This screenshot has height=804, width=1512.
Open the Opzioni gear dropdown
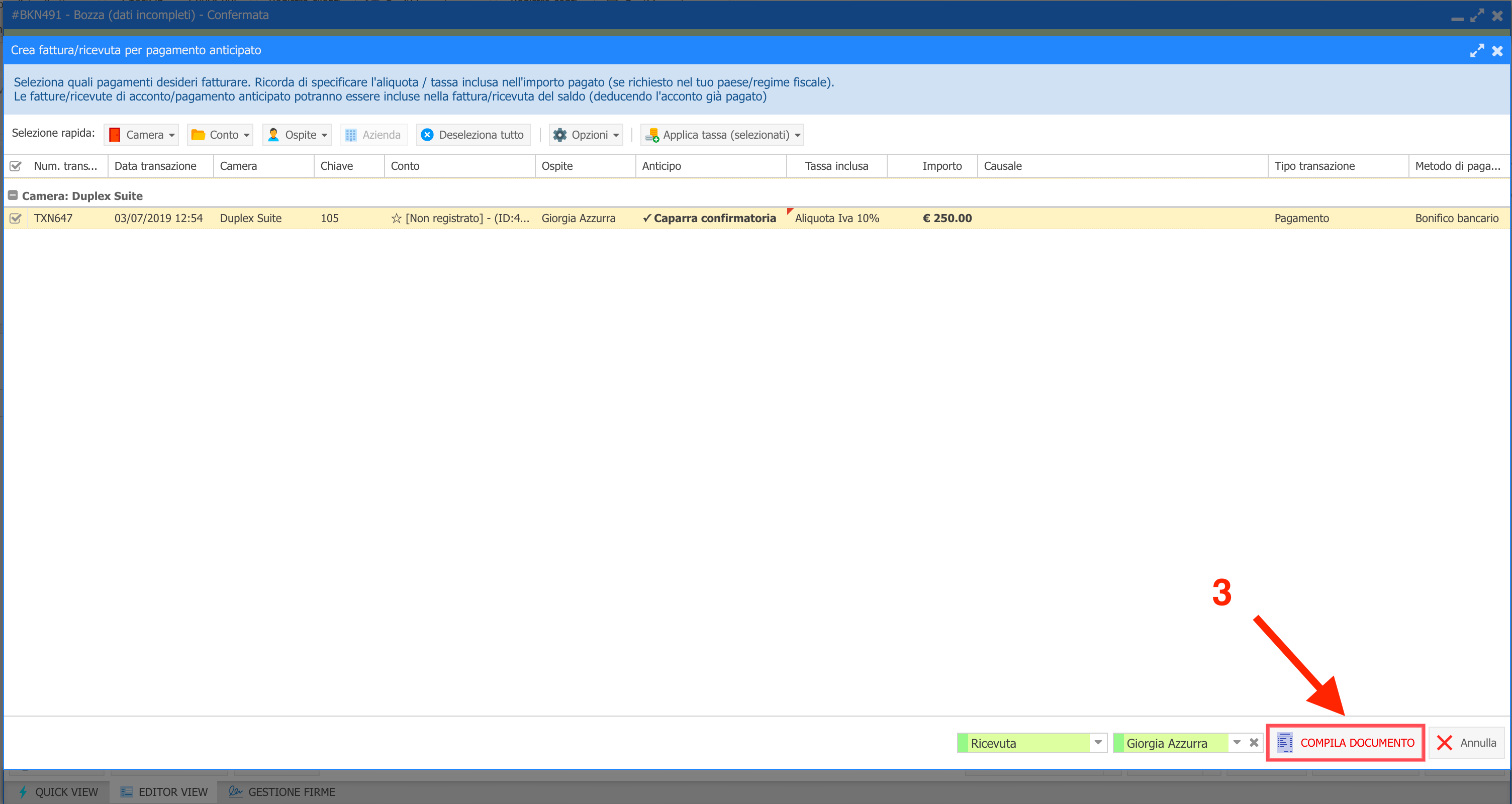point(586,135)
